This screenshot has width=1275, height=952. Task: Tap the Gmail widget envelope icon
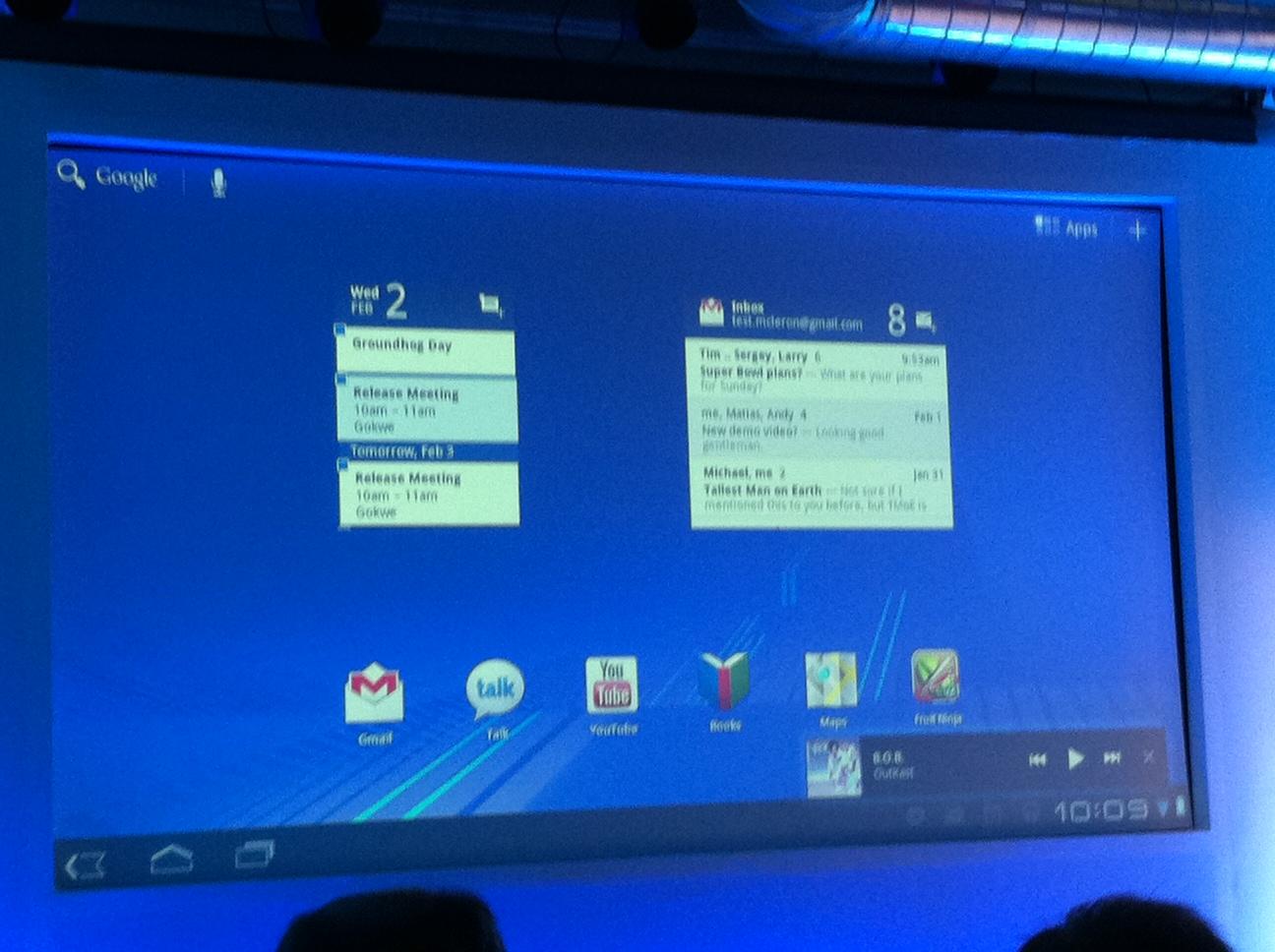pos(711,313)
